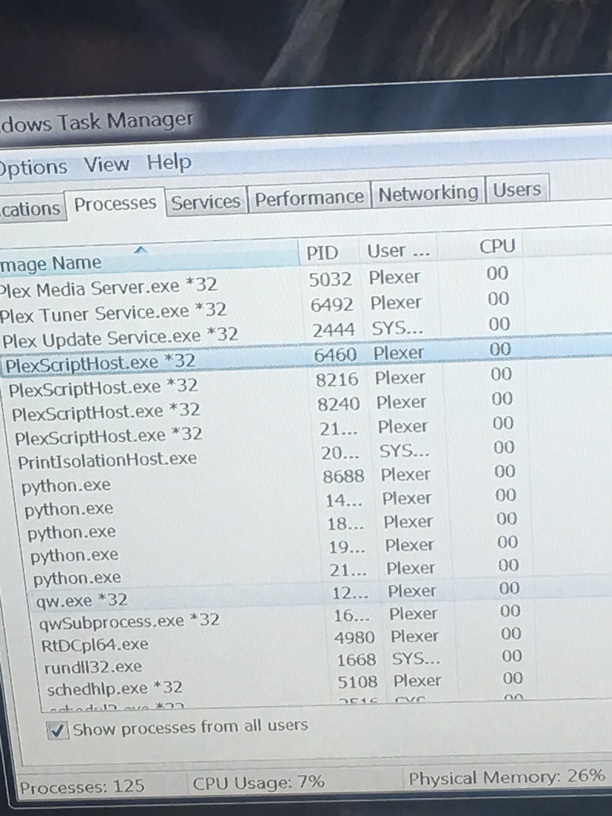Select qw.exe *32 process row
The height and width of the screenshot is (816, 612).
tap(320, 594)
